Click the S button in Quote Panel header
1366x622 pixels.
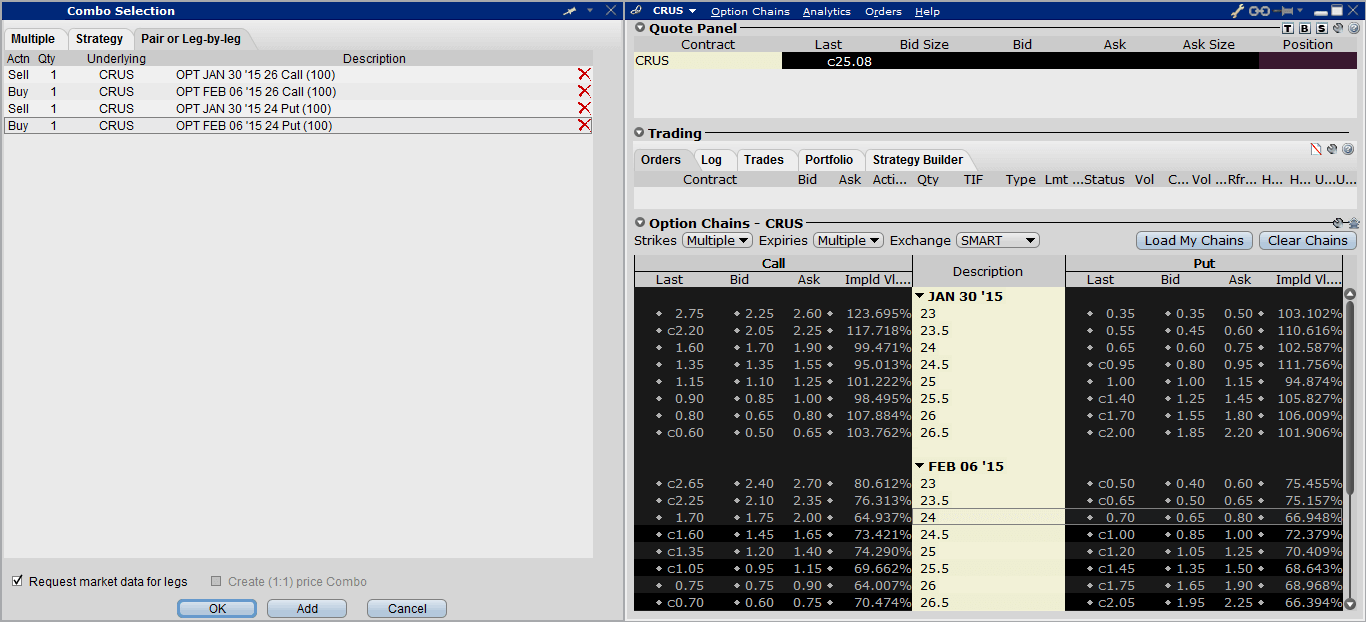click(x=1322, y=28)
